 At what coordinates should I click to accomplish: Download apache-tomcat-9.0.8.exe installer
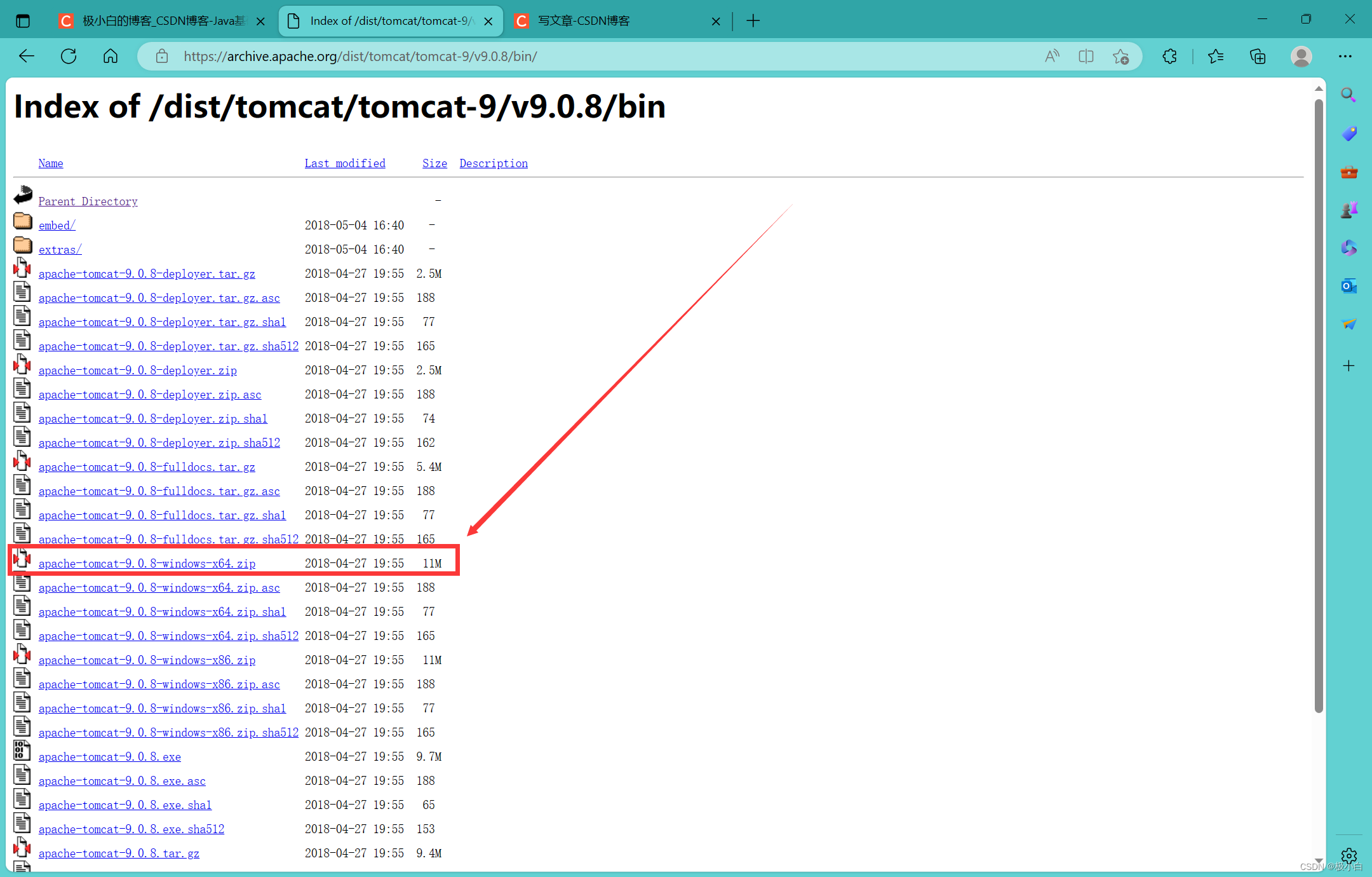pos(110,757)
